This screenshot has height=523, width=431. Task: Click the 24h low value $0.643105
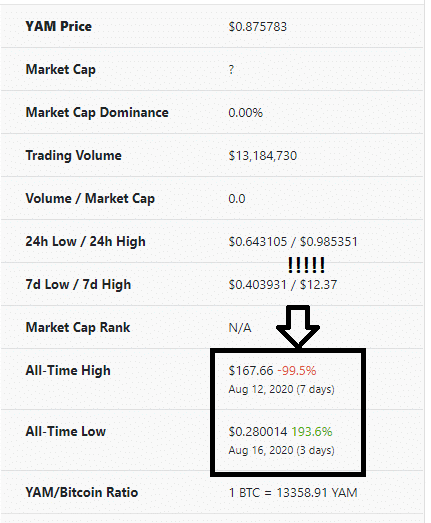[x=258, y=241]
